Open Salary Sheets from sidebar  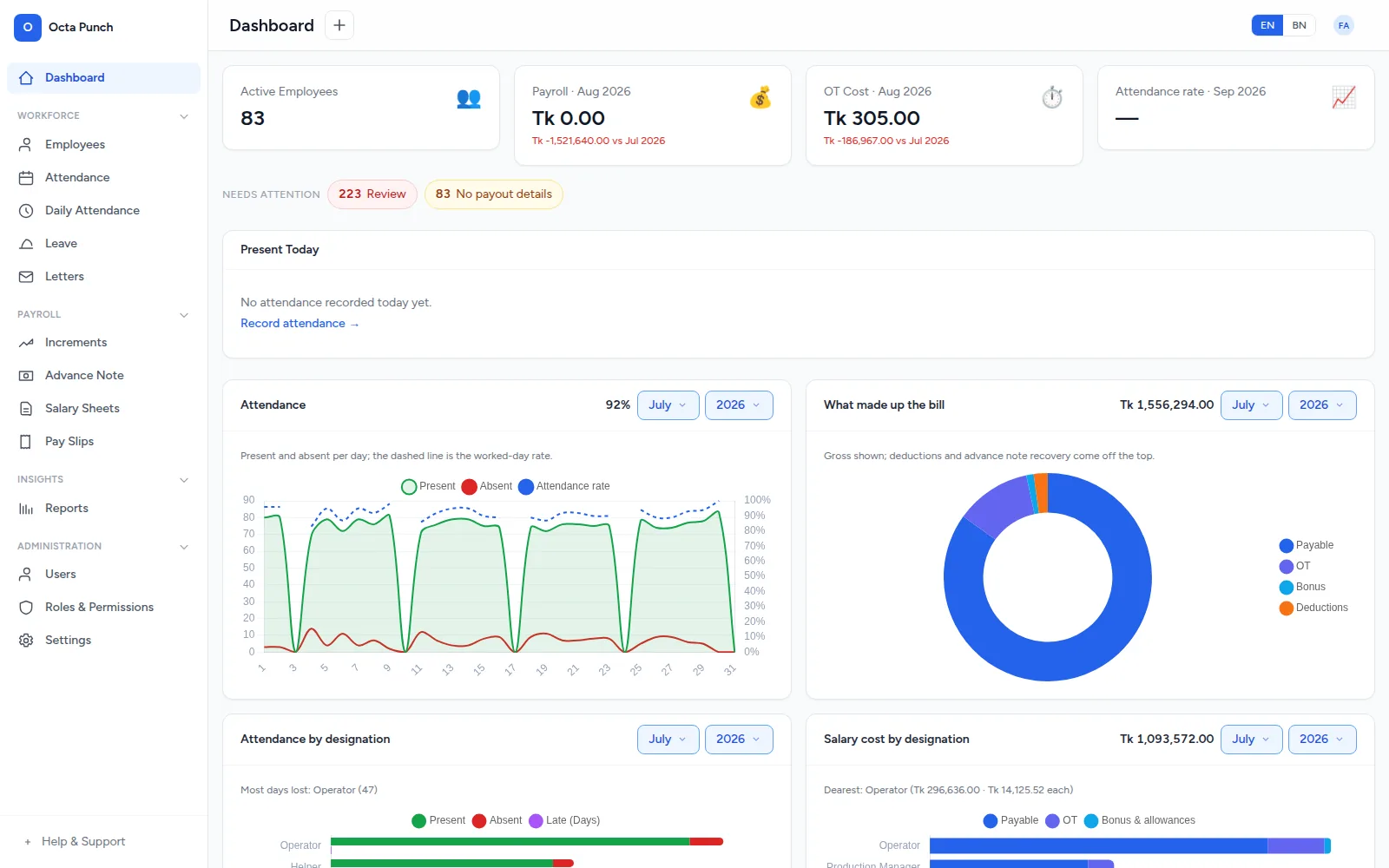pos(103,409)
